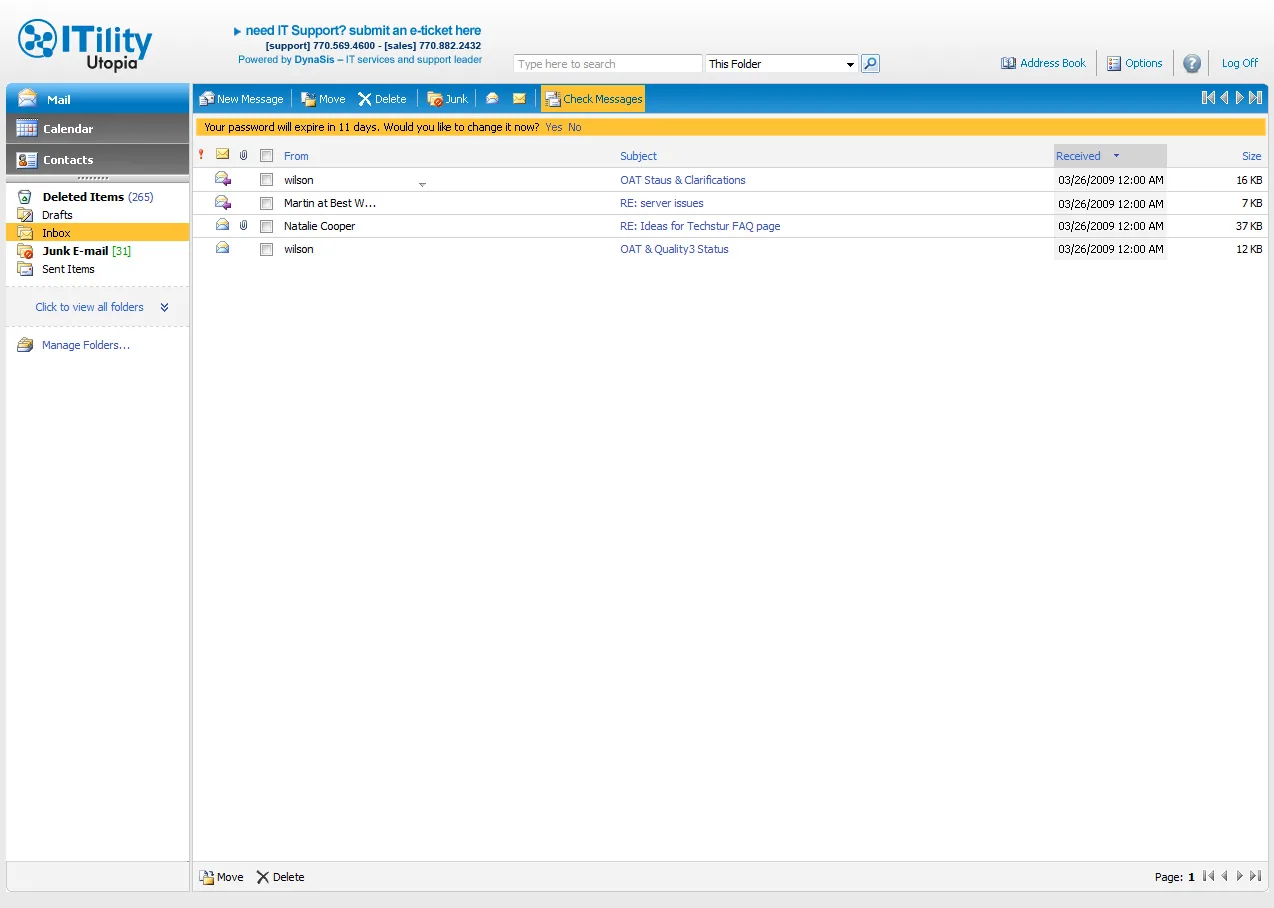1274x908 pixels.
Task: Sort by the Importance exclamation column
Action: click(x=201, y=155)
